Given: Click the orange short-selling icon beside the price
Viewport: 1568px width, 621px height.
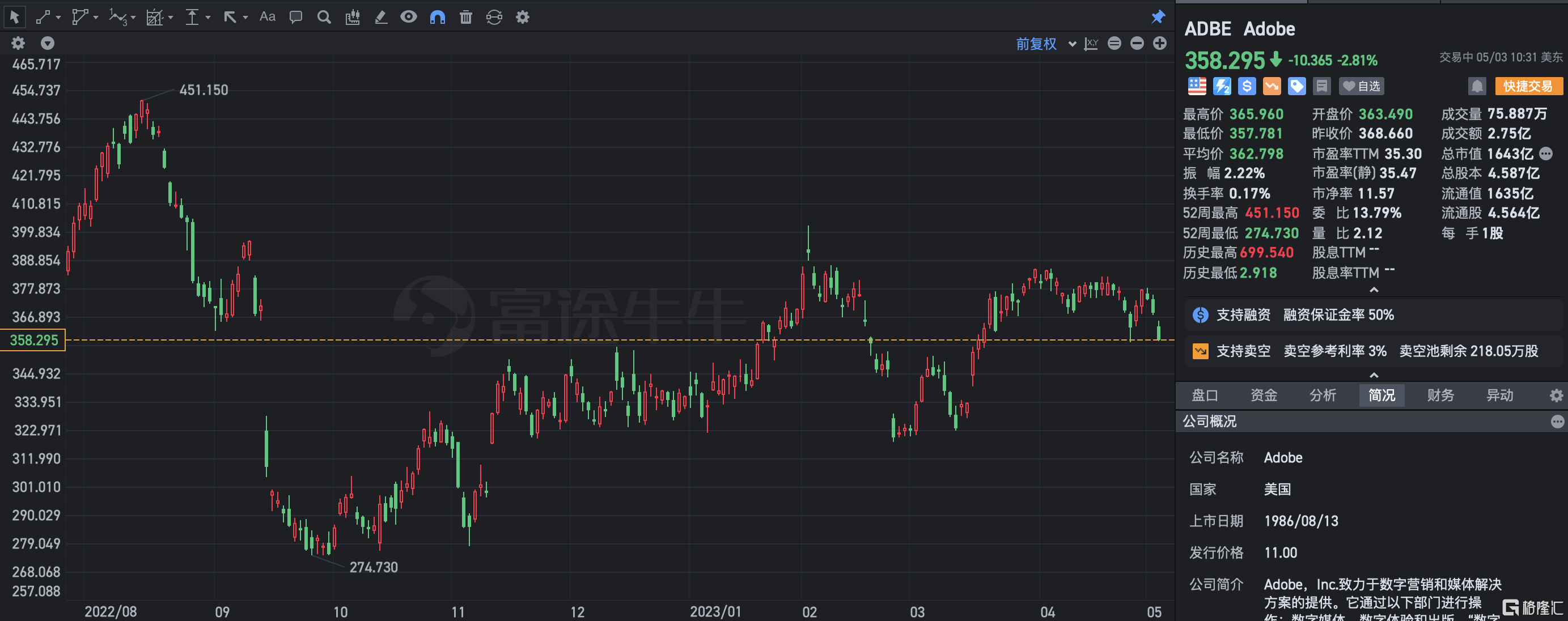Looking at the screenshot, I should (1272, 86).
